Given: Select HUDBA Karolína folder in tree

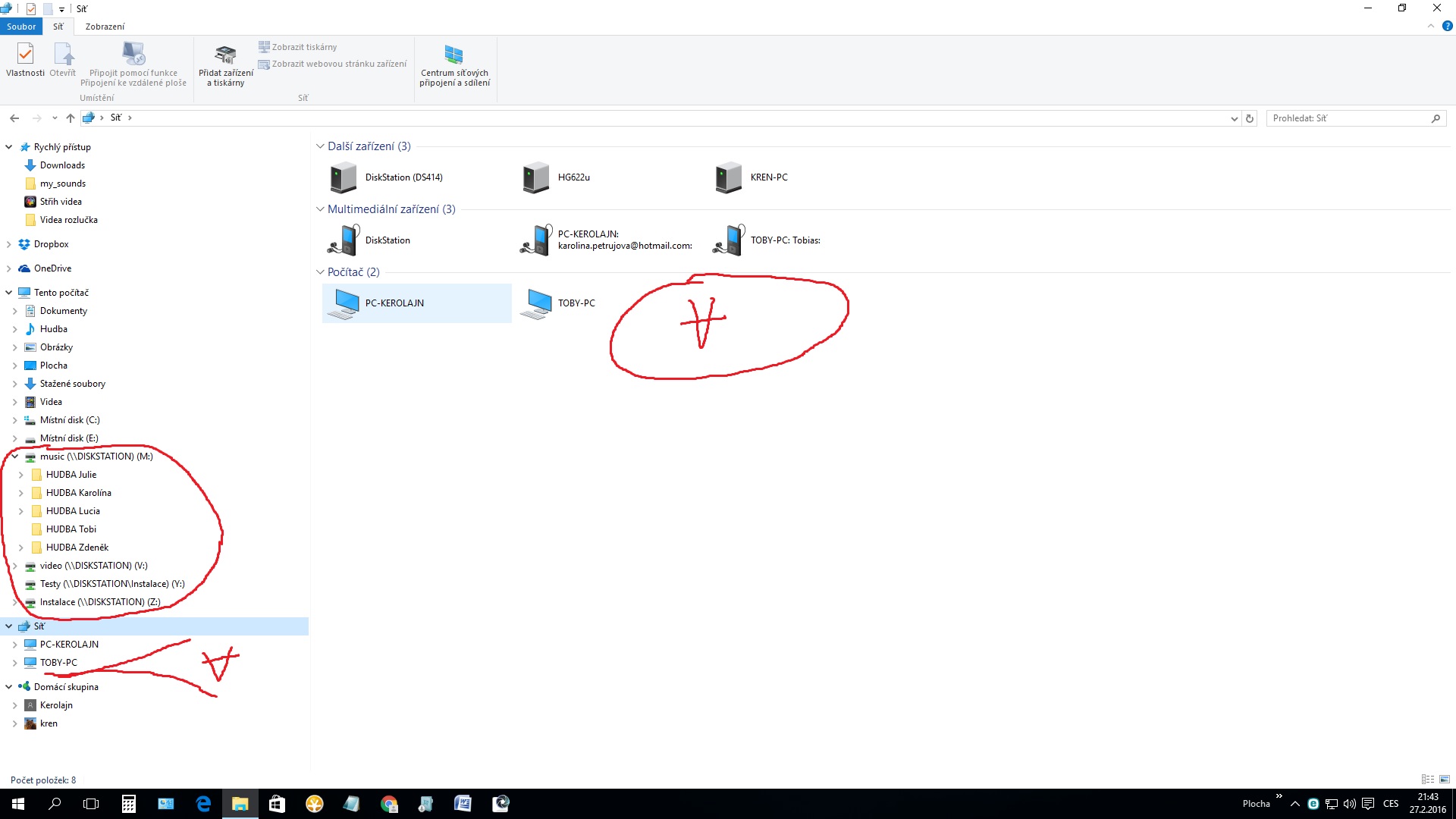Looking at the screenshot, I should pyautogui.click(x=78, y=493).
